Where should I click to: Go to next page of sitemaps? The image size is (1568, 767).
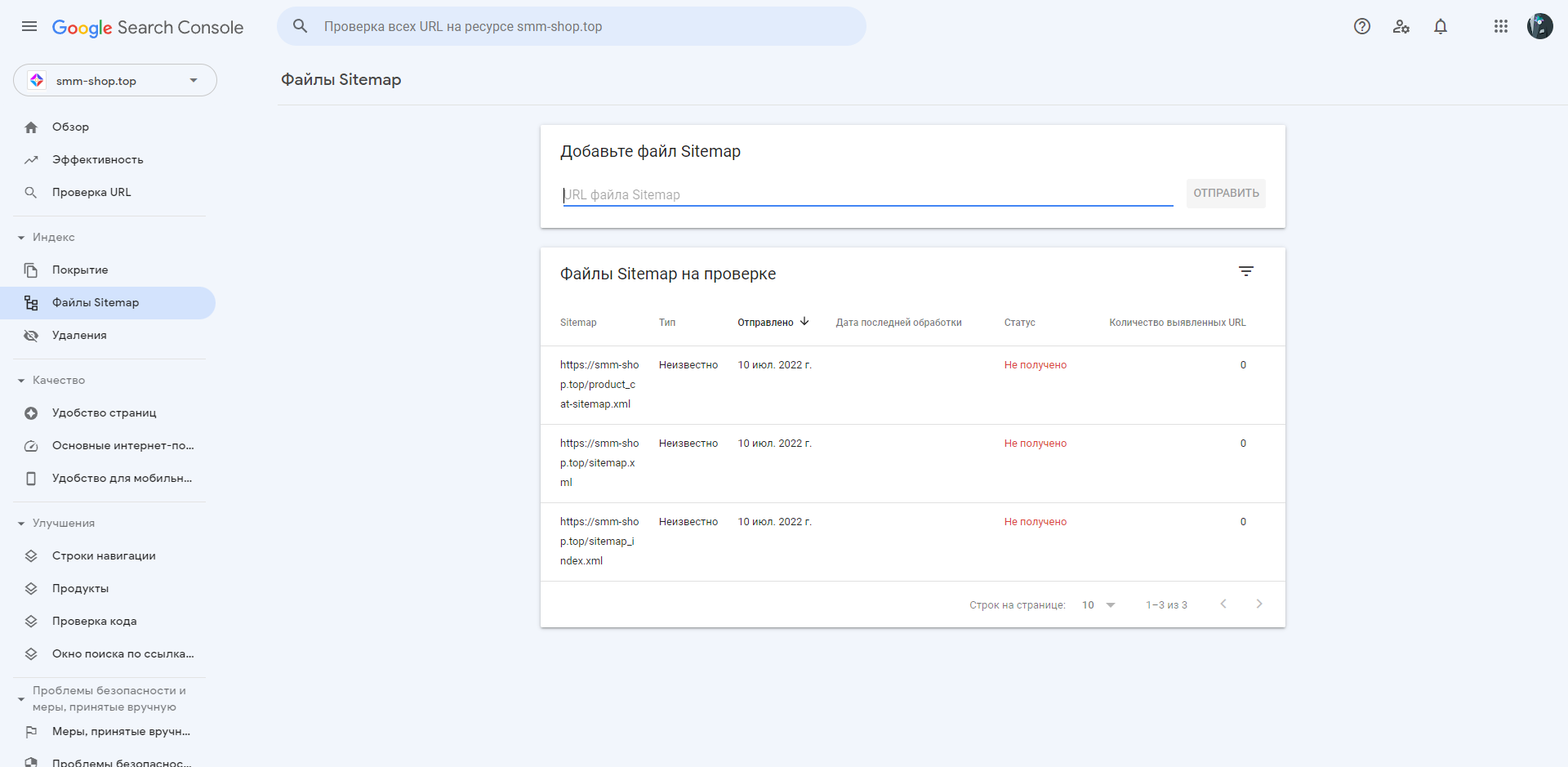(1259, 604)
